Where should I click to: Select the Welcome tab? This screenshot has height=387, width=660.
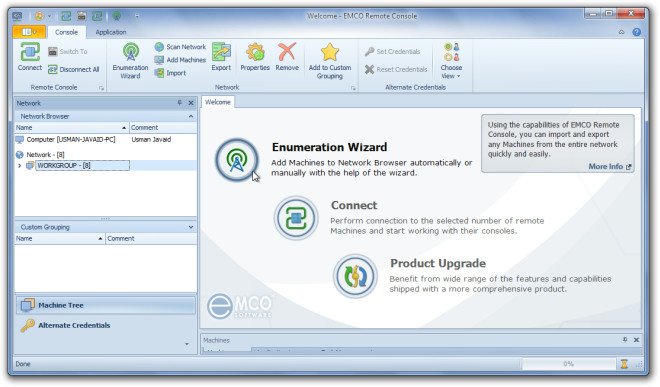point(218,102)
